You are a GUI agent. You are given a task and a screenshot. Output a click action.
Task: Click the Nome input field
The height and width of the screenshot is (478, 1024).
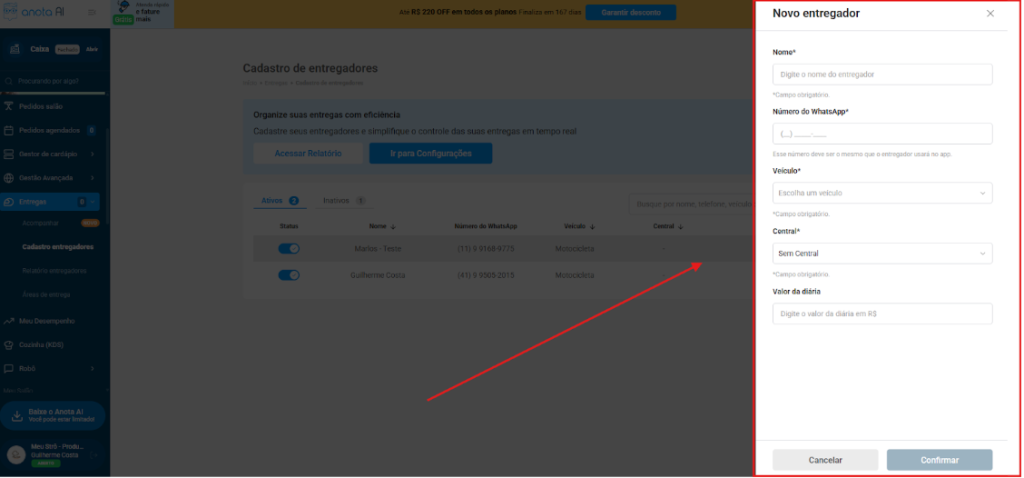[882, 74]
